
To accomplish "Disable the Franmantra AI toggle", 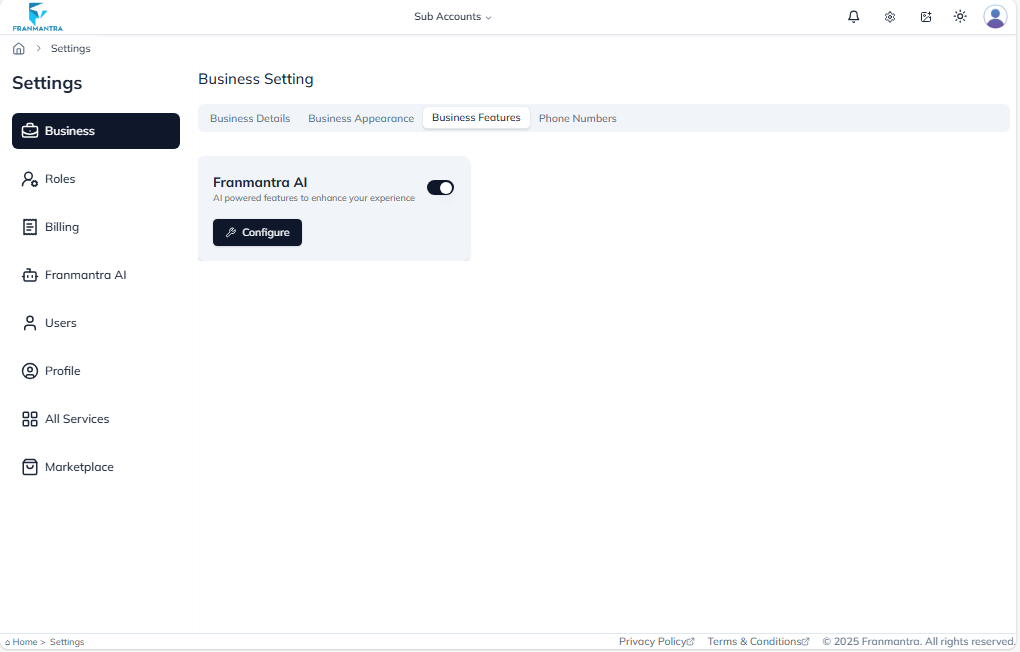I will [x=440, y=187].
